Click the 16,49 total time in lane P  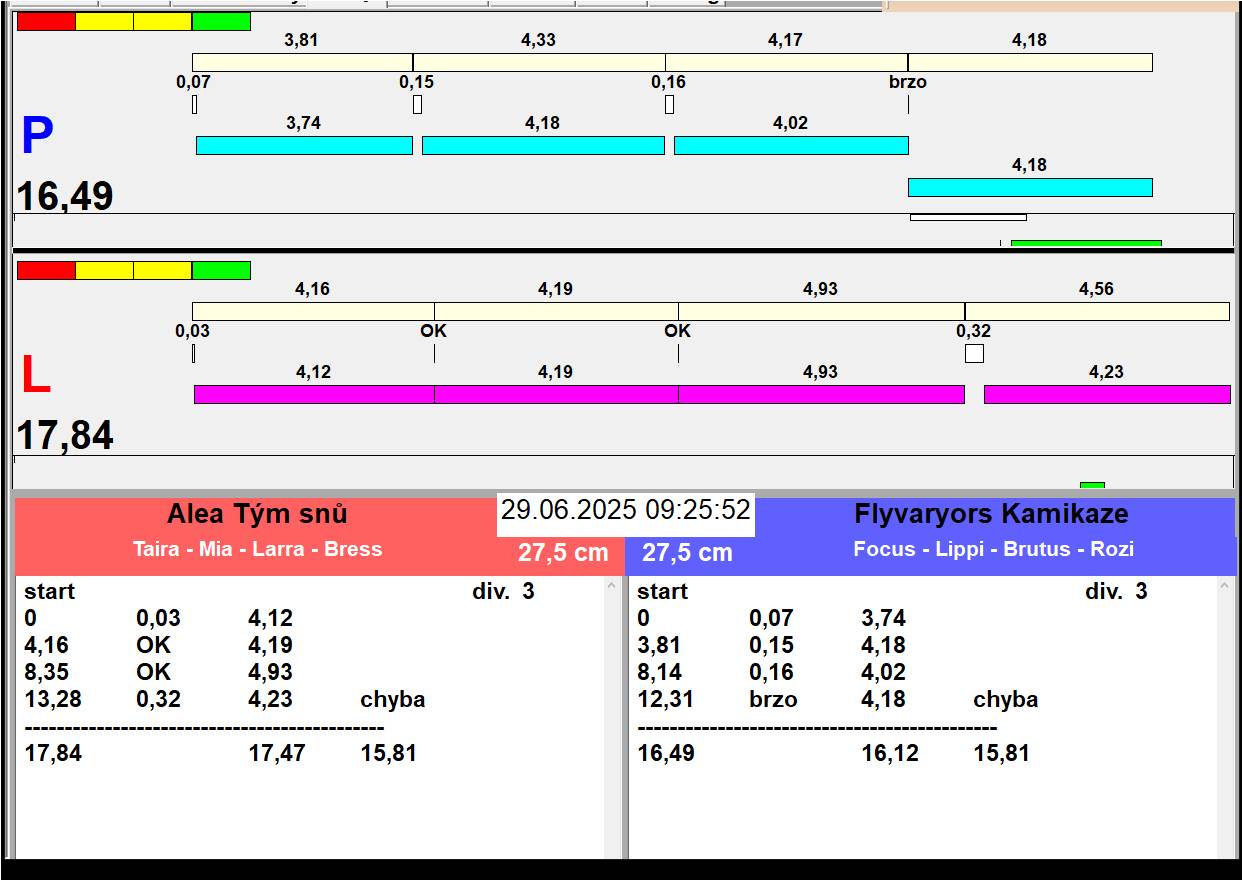coord(65,196)
